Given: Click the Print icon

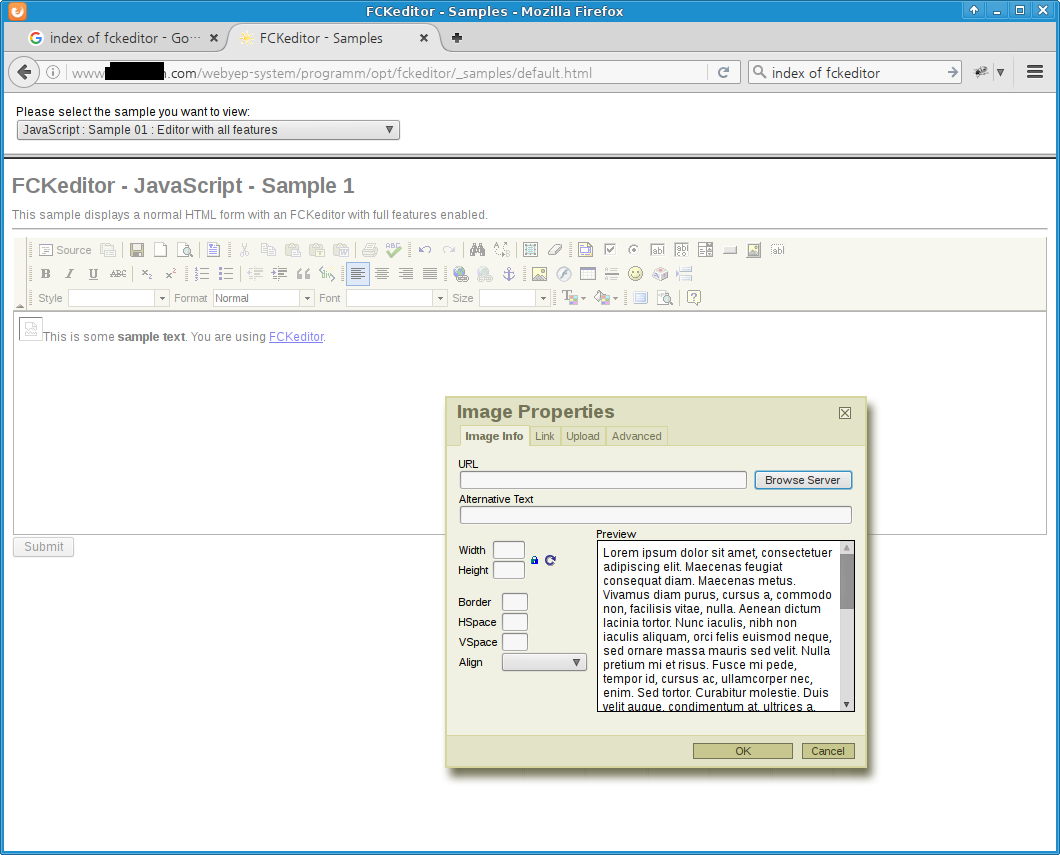Looking at the screenshot, I should pos(369,250).
